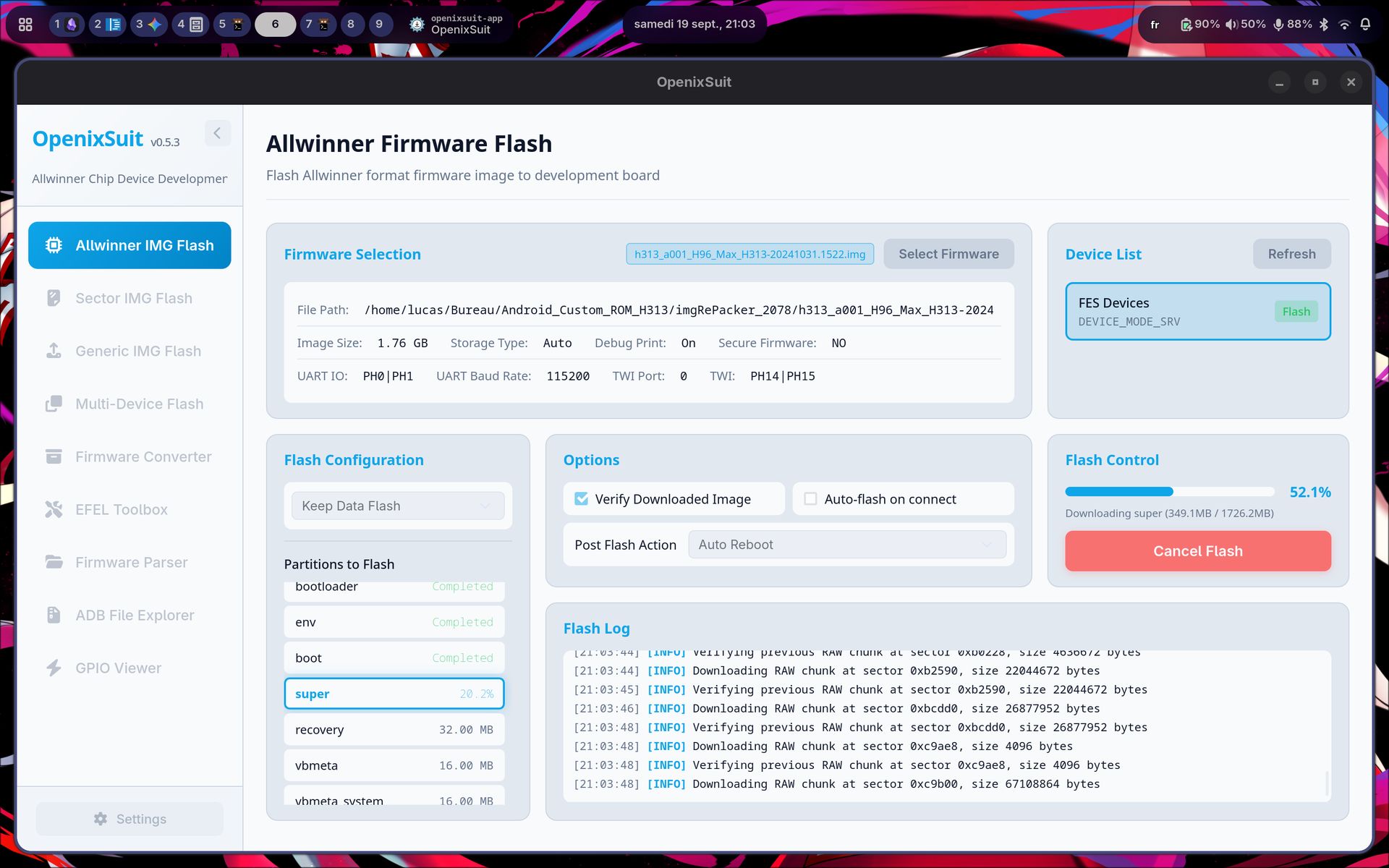Click the flash progress bar at 52.1%
This screenshot has height=868, width=1389.
coord(1170,492)
